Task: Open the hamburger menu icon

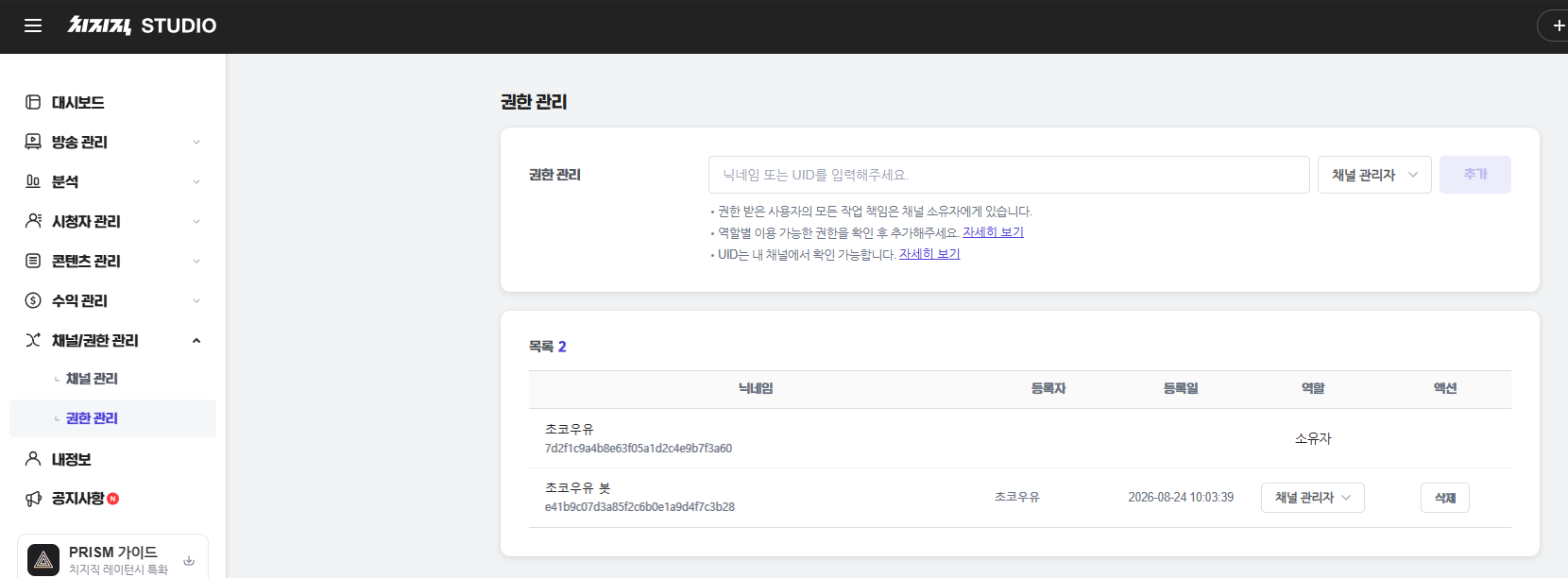Action: [33, 25]
